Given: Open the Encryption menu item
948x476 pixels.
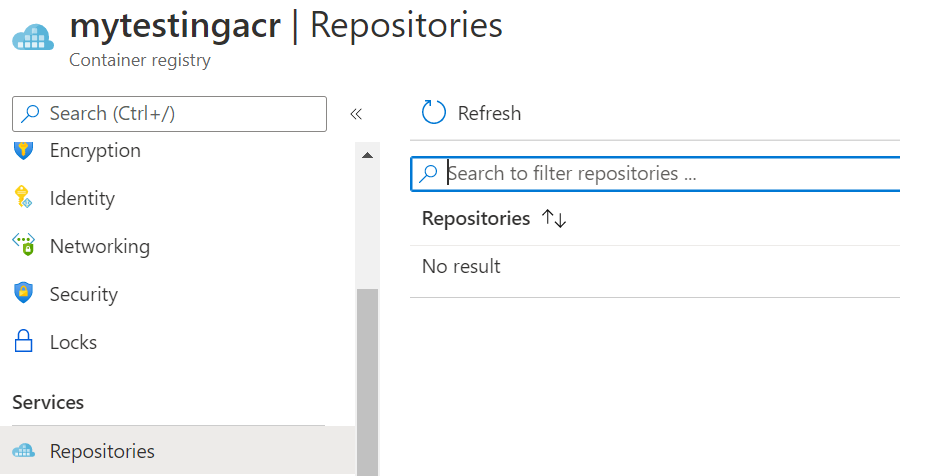Looking at the screenshot, I should pyautogui.click(x=95, y=151).
